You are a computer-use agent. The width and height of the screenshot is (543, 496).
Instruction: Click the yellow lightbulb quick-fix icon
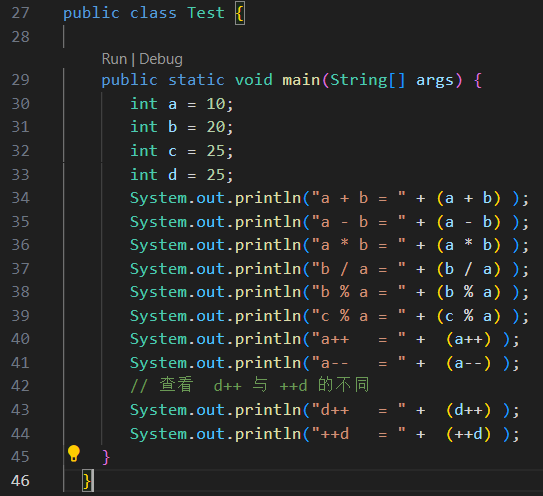pos(73,453)
